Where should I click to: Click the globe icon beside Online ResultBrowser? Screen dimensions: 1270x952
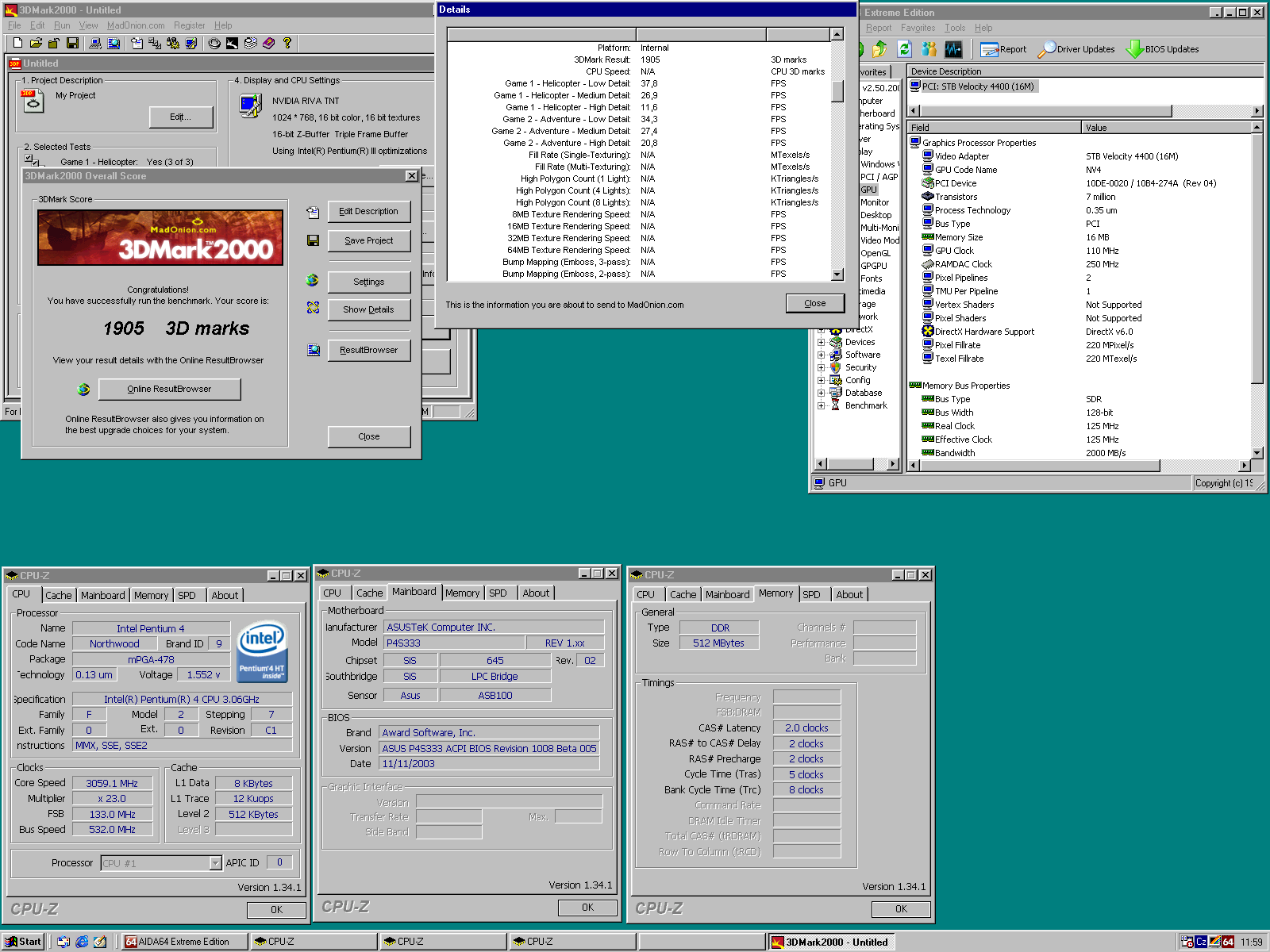[83, 390]
